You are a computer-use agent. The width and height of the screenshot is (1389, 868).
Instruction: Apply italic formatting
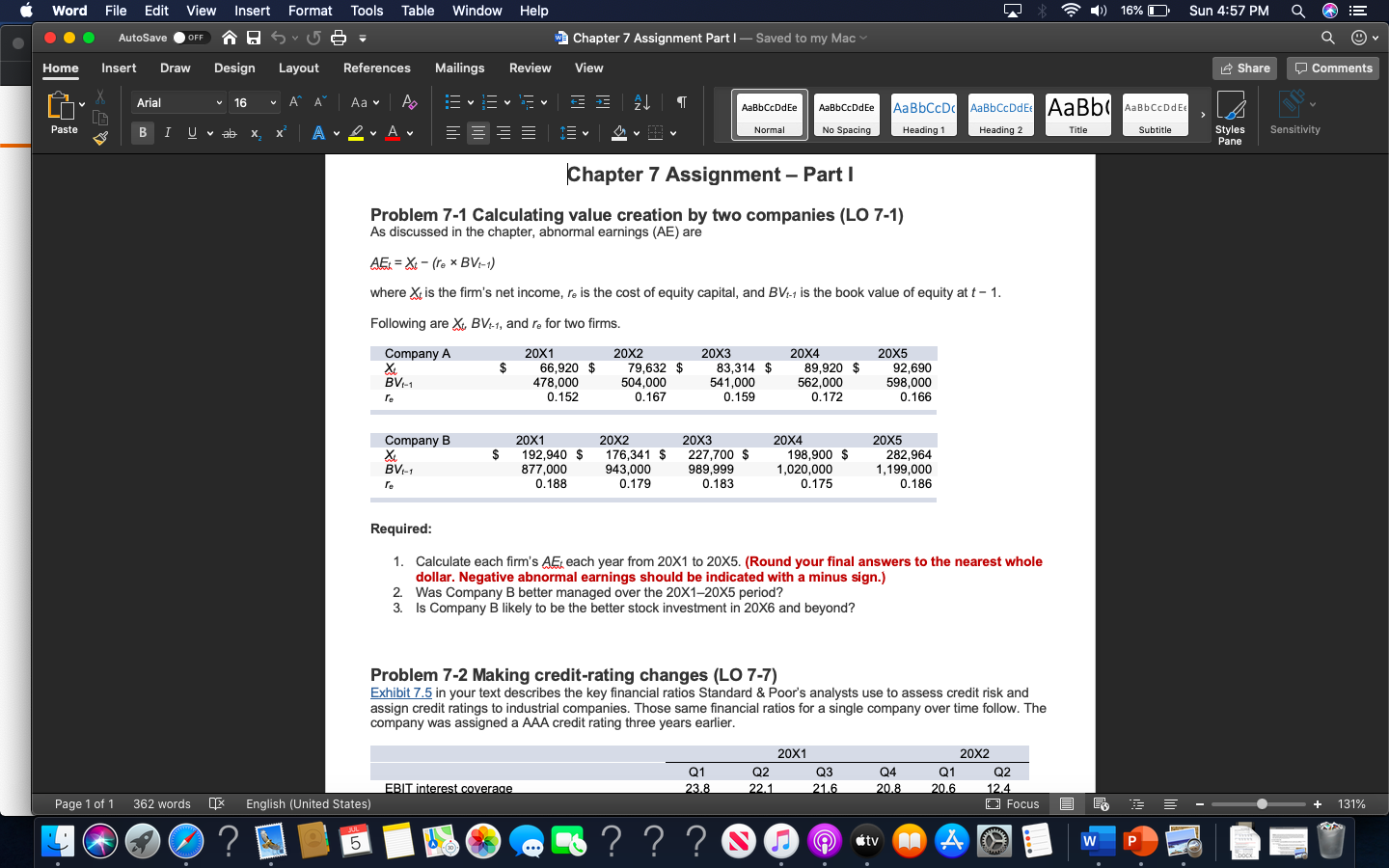pyautogui.click(x=167, y=133)
